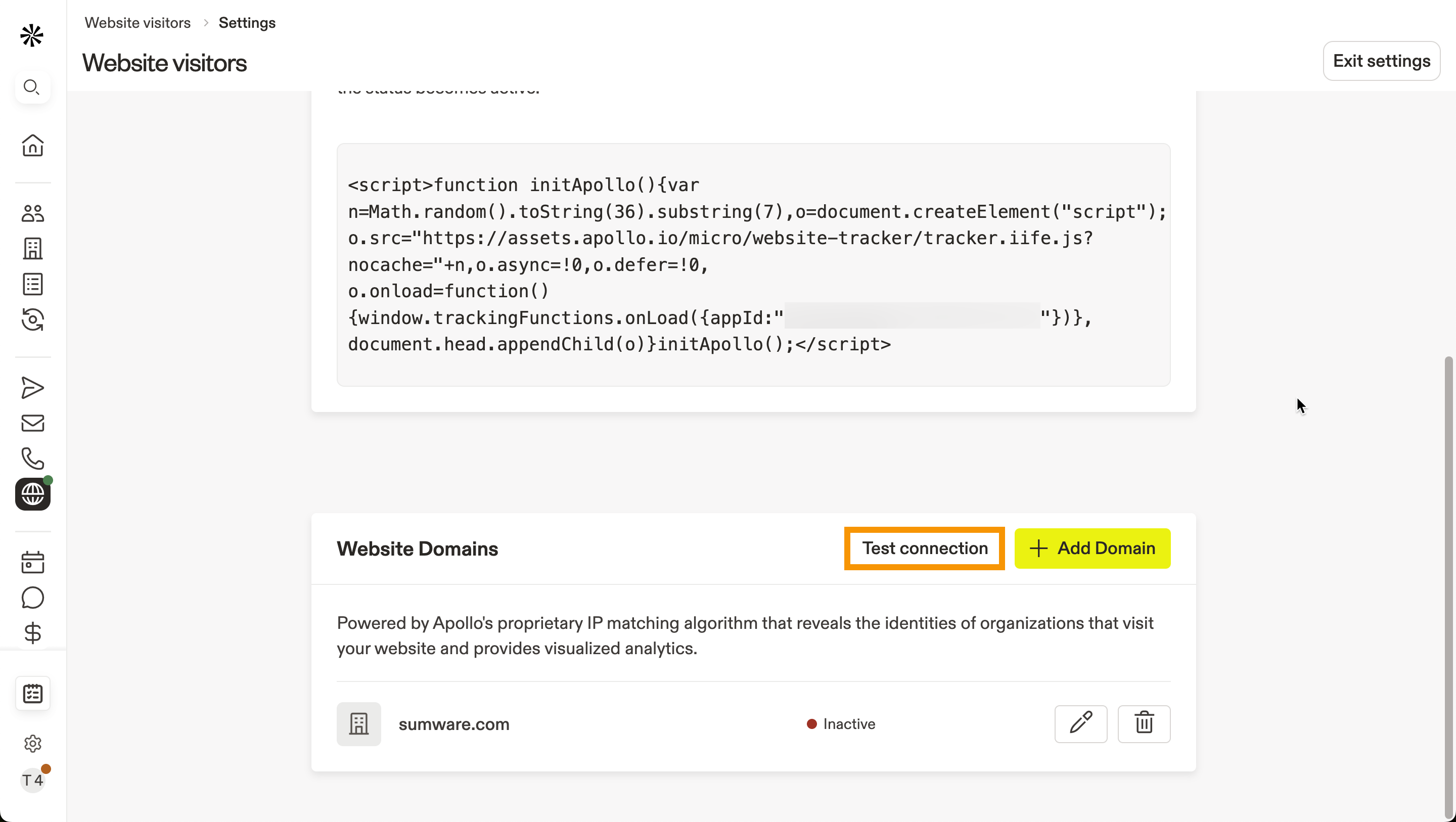Go to Website visitors breadcrumb link
This screenshot has width=1456, height=822.
tap(138, 23)
